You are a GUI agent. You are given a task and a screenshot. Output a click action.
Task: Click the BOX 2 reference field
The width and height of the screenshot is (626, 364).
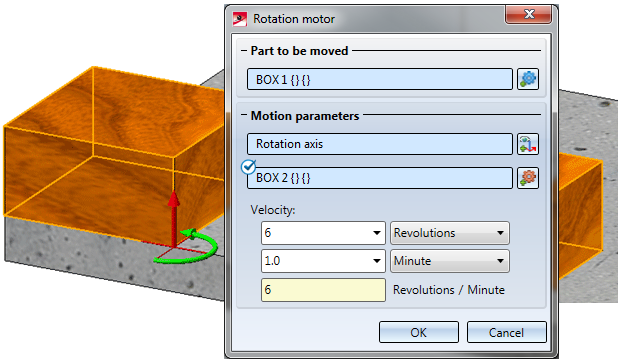(x=380, y=178)
